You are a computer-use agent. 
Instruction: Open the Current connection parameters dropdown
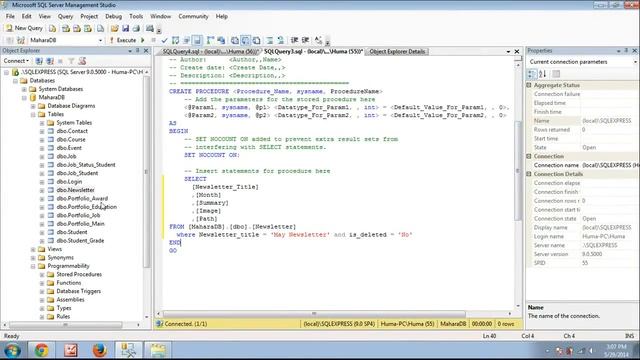635,62
